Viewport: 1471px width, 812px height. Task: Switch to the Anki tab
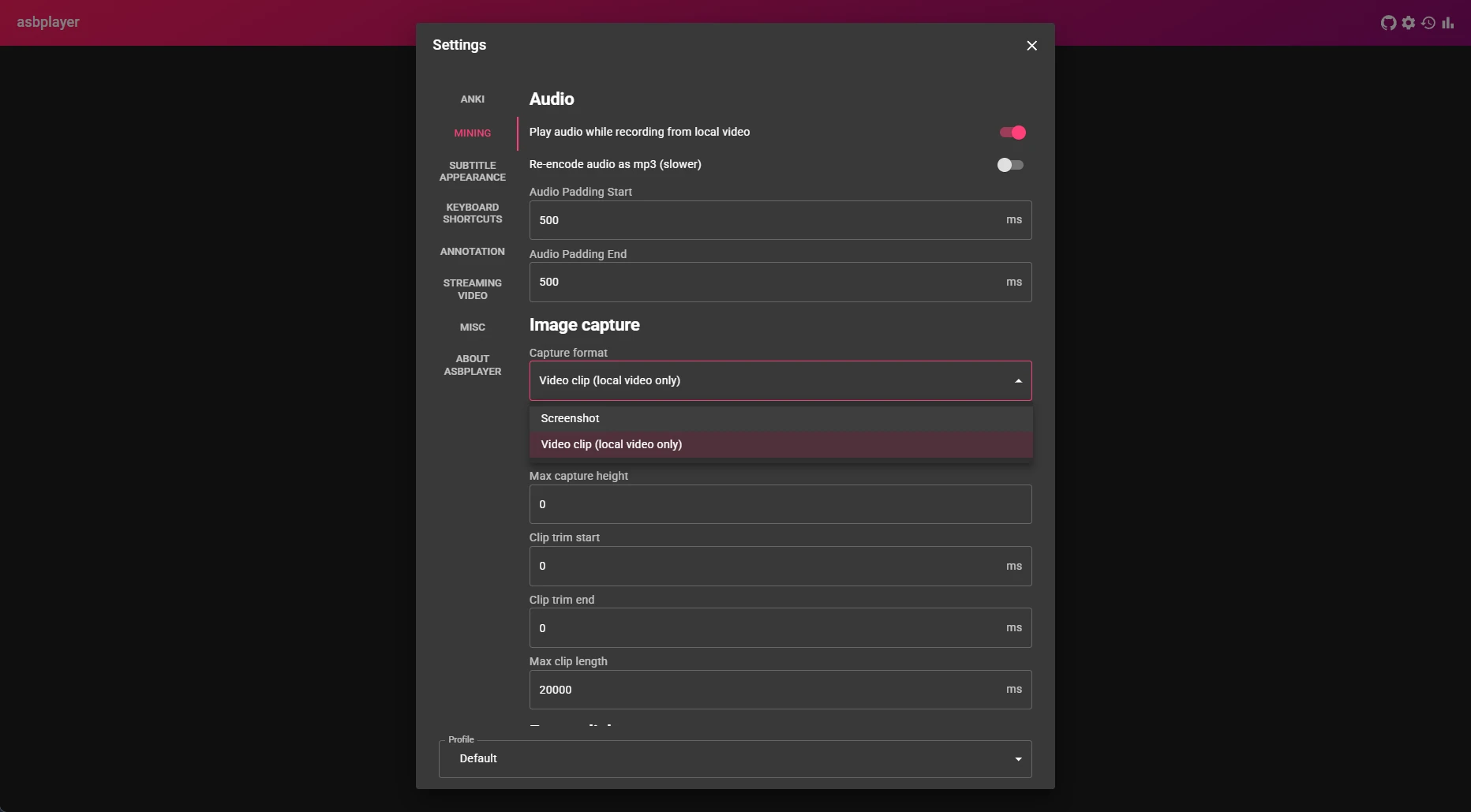coord(473,99)
